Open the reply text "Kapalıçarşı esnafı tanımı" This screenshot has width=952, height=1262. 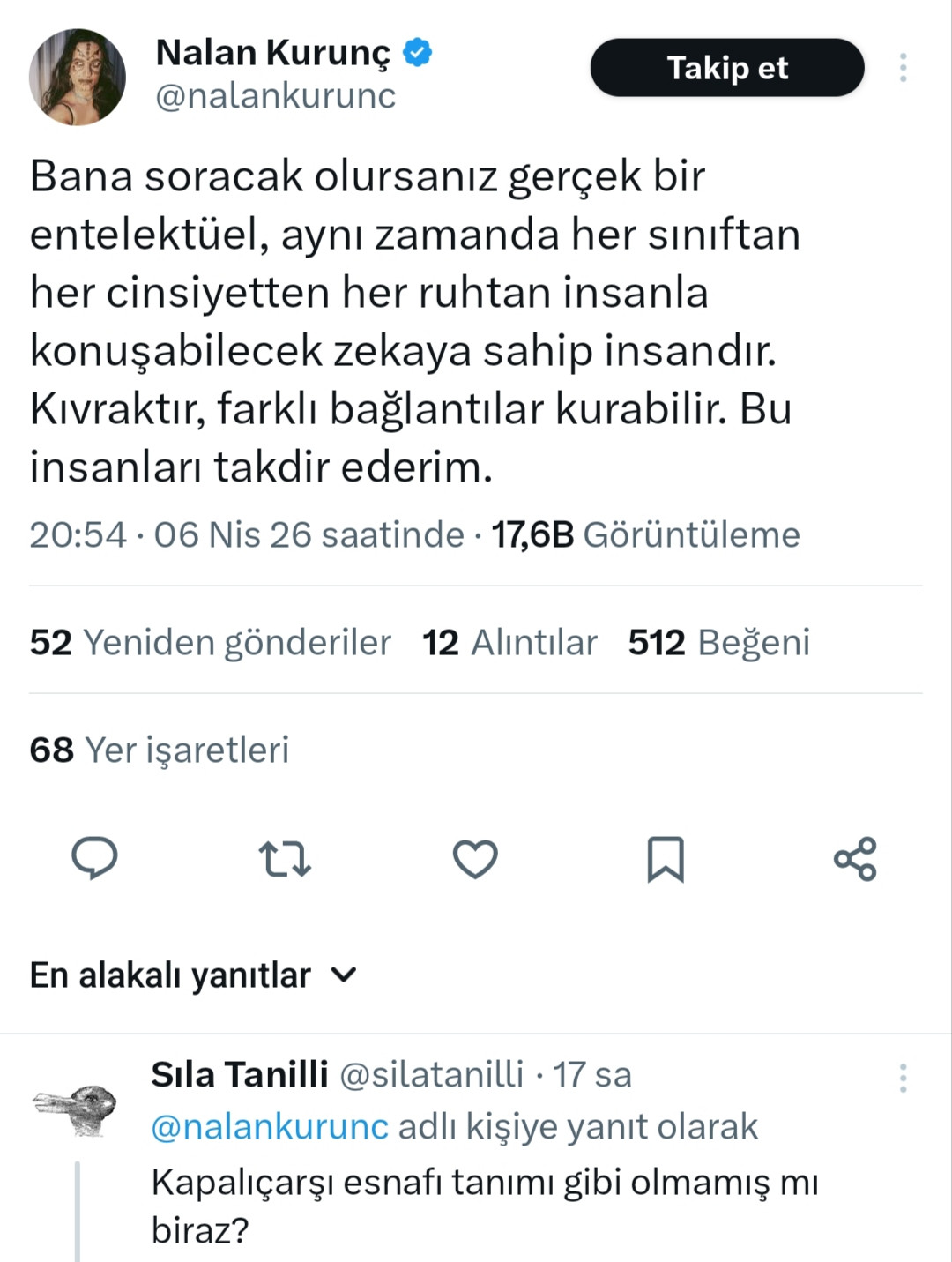(x=485, y=1184)
